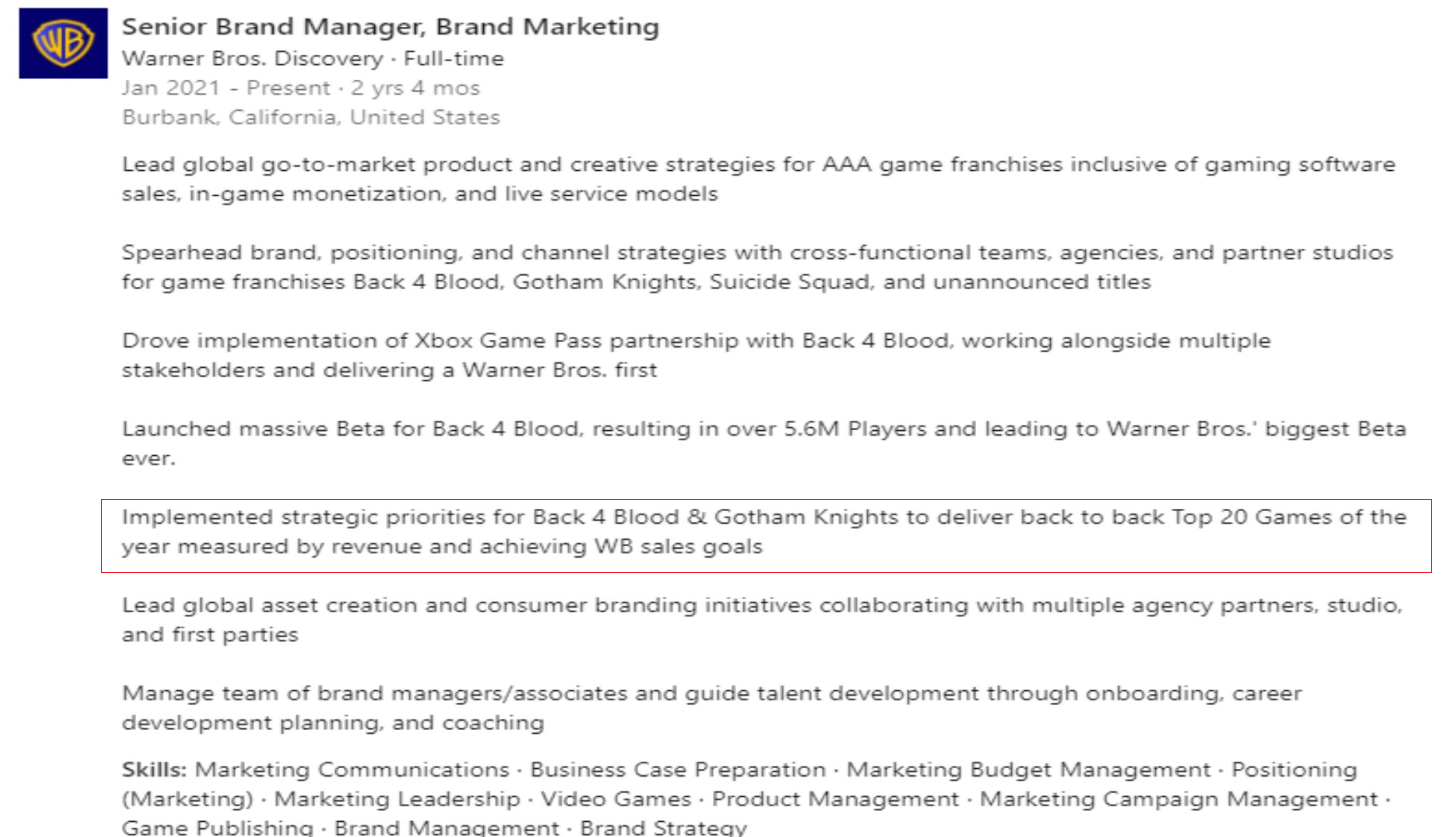1452x837 pixels.
Task: Select the Marketing Campaign Management skill
Action: click(x=1178, y=799)
